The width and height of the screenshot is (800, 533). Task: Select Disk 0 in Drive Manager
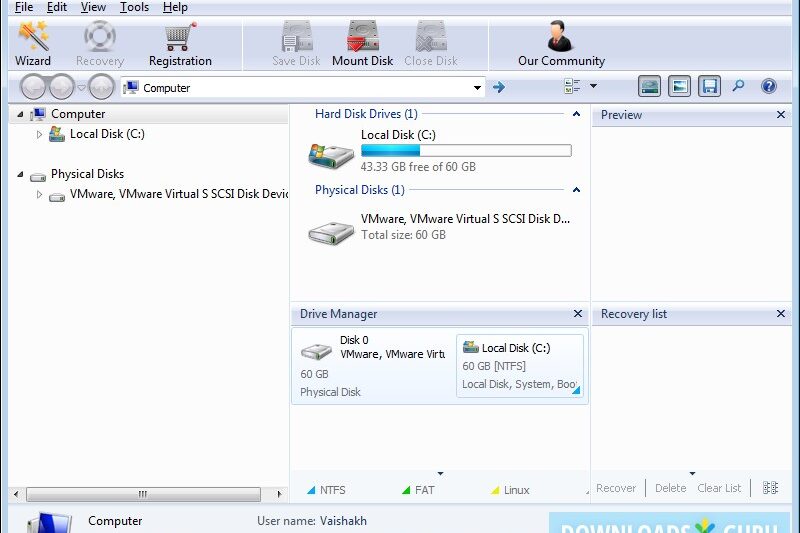coord(373,366)
